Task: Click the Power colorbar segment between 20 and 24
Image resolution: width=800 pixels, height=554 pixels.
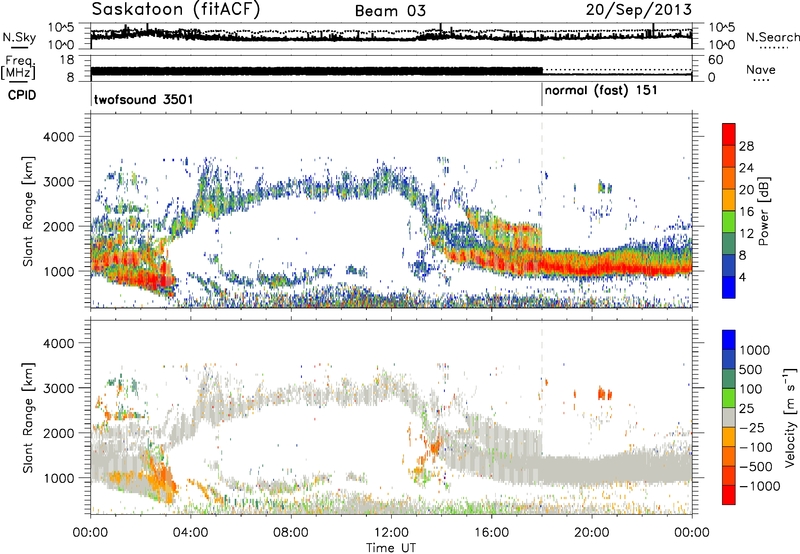Action: [x=729, y=177]
